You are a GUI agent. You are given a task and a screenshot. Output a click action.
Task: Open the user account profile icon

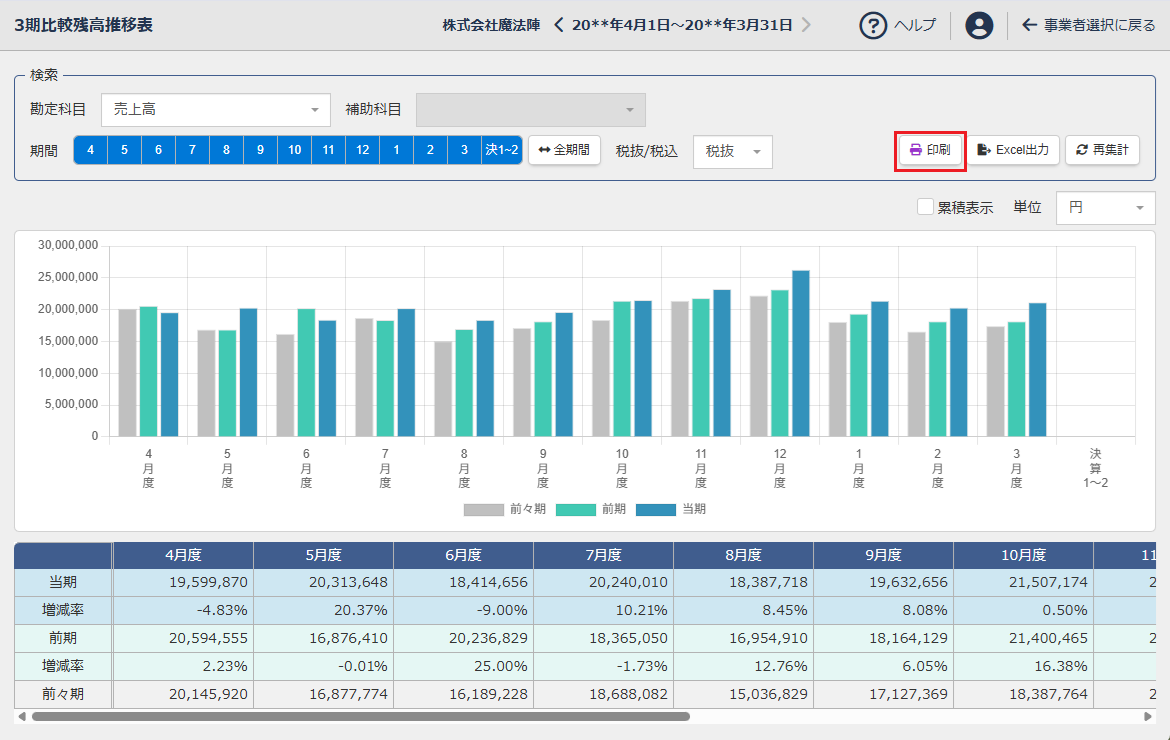pos(979,25)
